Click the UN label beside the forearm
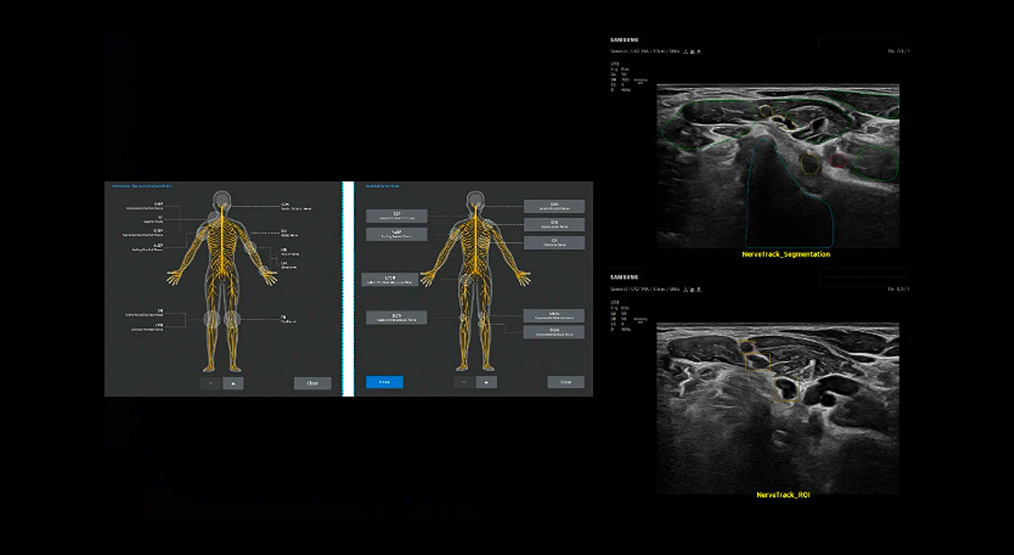 point(283,263)
